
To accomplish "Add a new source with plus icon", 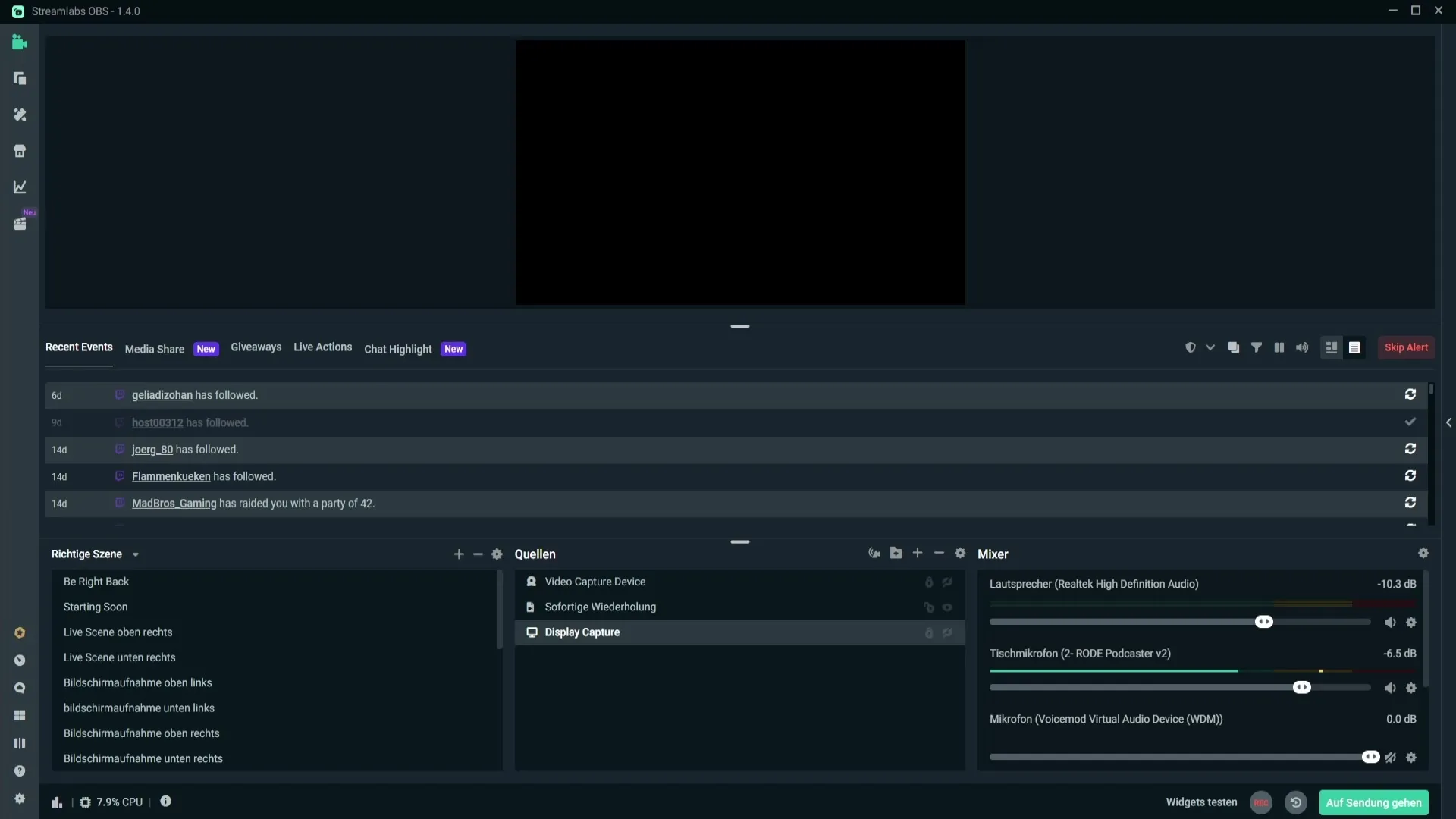I will (918, 553).
